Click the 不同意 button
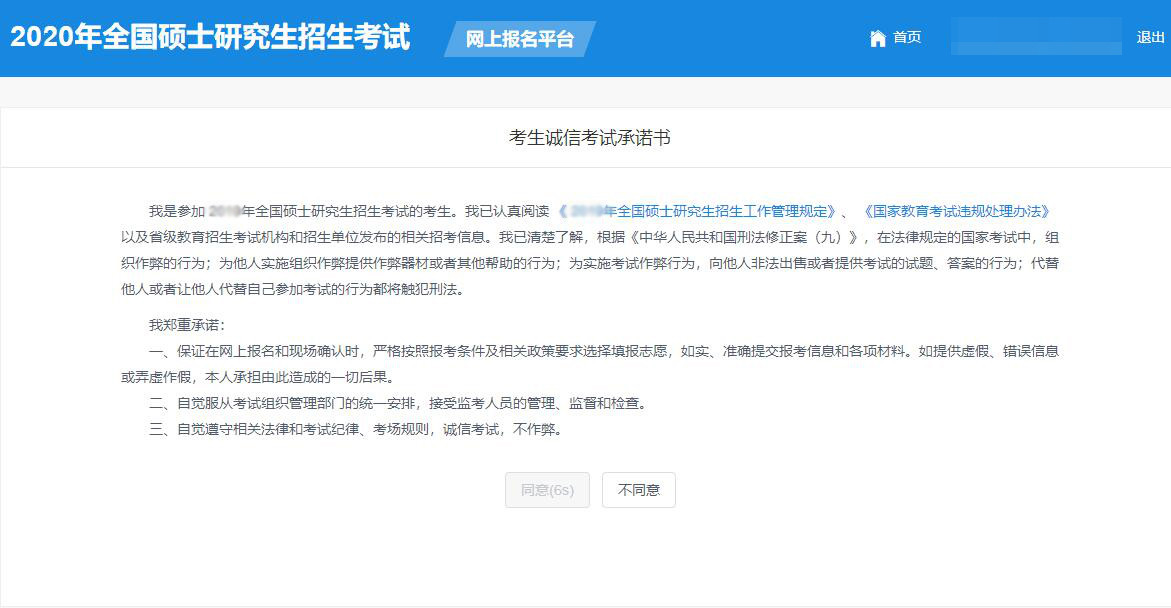Viewport: 1171px width, 608px height. [x=638, y=490]
